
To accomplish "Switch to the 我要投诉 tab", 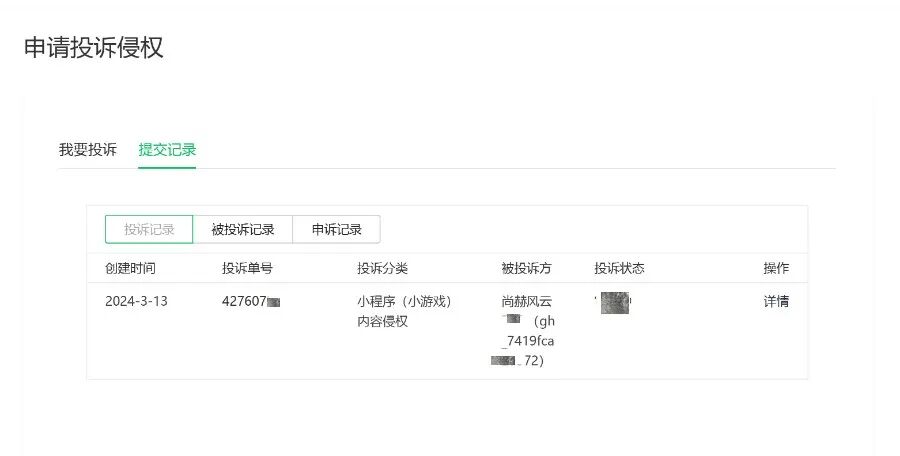I will (88, 150).
